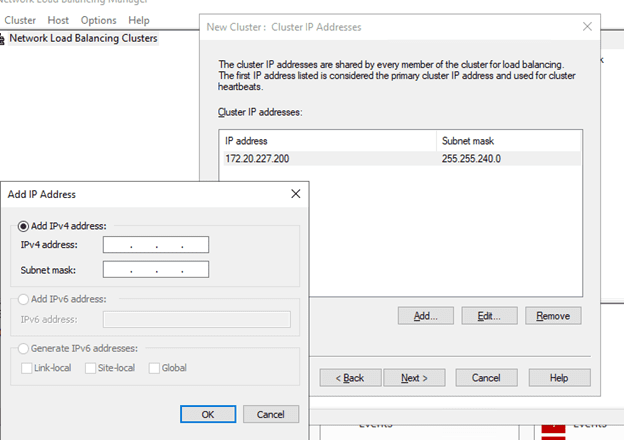The image size is (624, 440).
Task: Enable the Link-local checkbox
Action: point(28,368)
